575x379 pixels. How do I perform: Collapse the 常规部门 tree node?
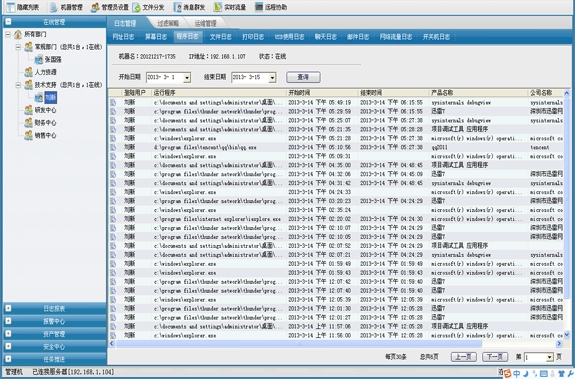click(x=18, y=47)
